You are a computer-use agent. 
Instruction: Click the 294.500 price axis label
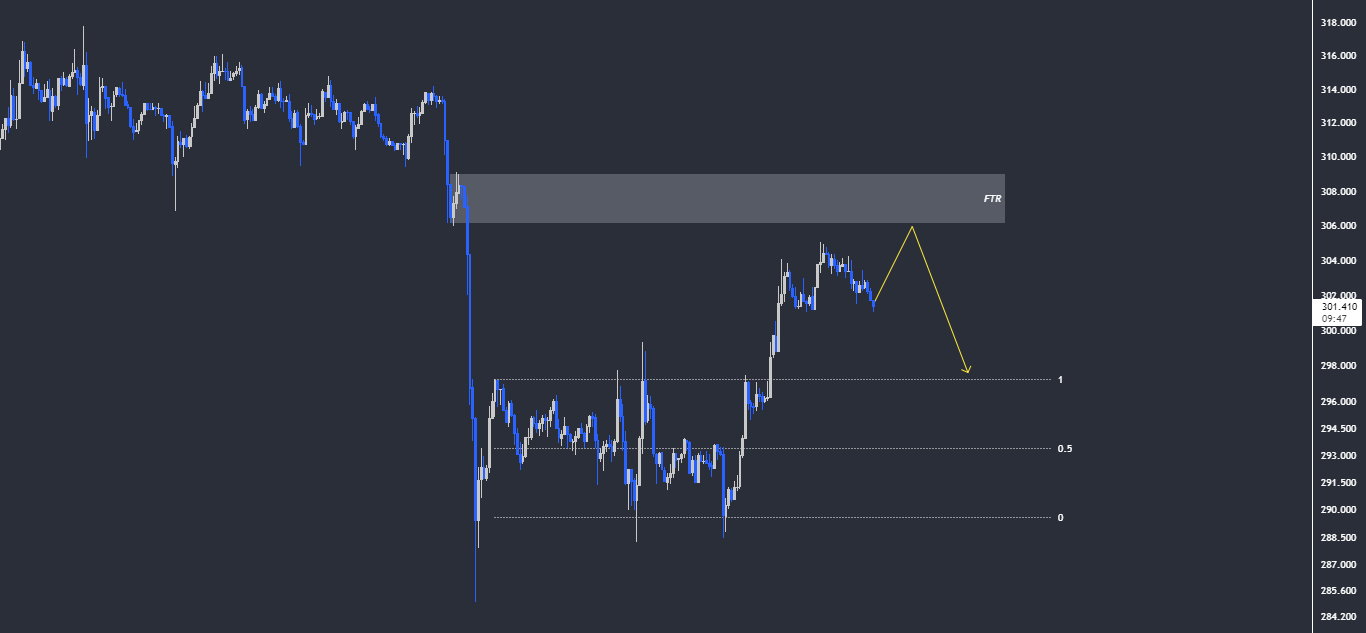pyautogui.click(x=1338, y=429)
